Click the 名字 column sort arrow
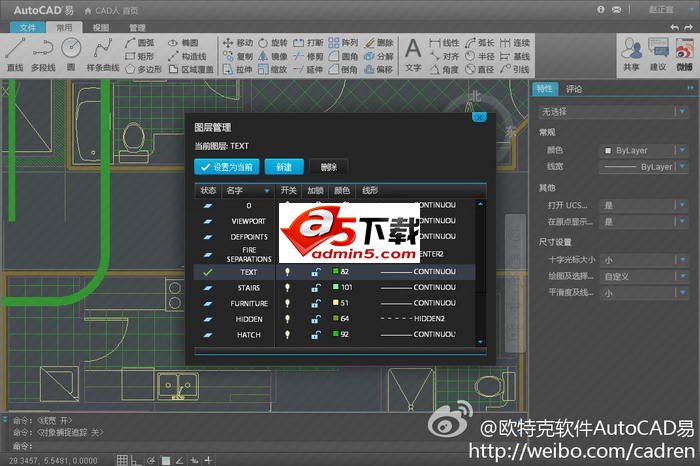Screen dimensions: 700x466 (x=267, y=191)
